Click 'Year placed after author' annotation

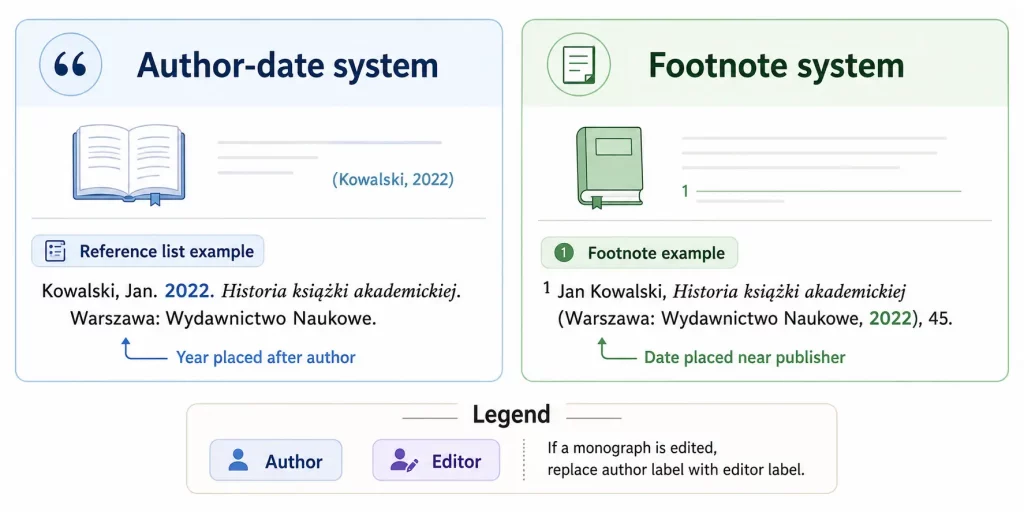(266, 357)
